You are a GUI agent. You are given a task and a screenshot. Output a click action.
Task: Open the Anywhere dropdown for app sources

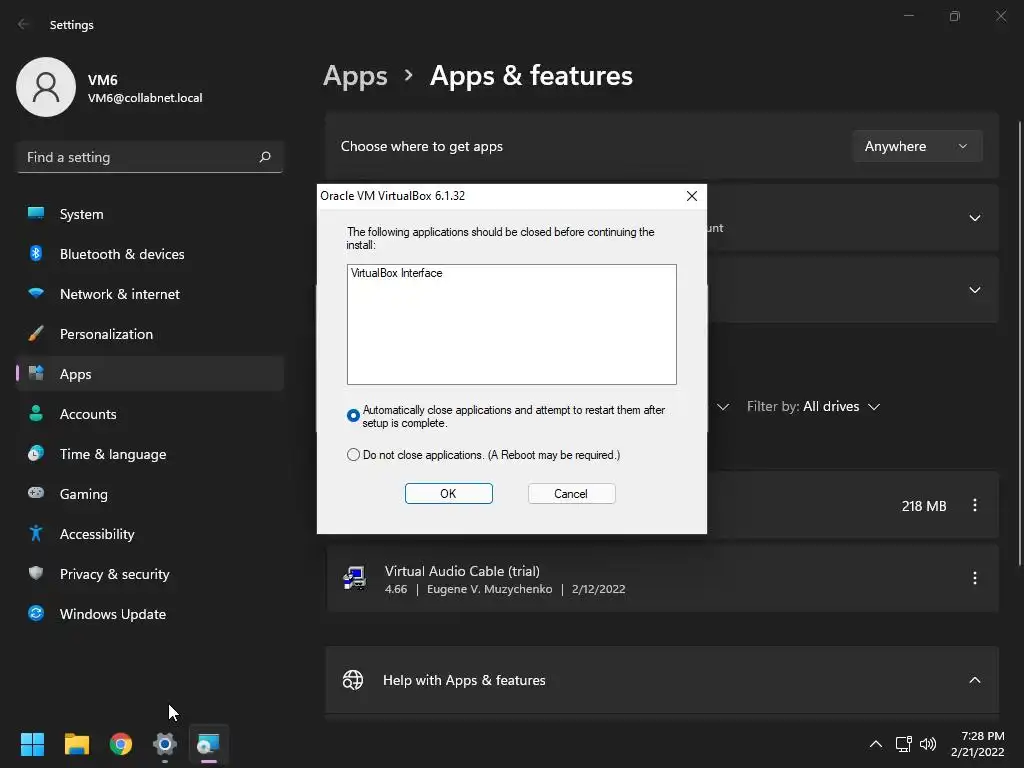[x=916, y=146]
